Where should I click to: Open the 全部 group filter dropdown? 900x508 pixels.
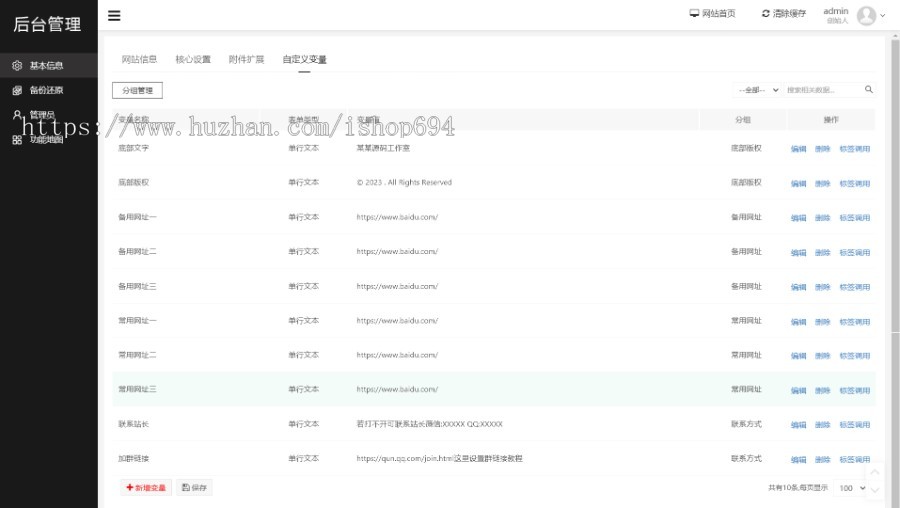[x=758, y=90]
